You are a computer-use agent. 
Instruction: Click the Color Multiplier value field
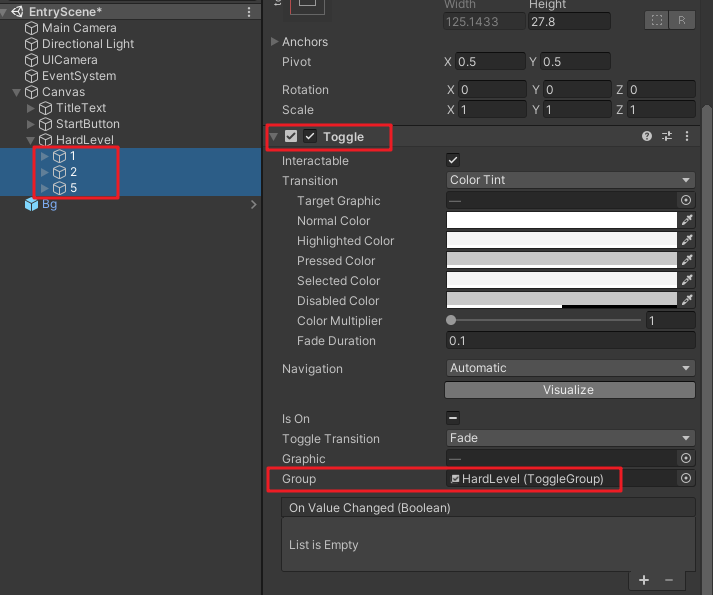[x=671, y=321]
